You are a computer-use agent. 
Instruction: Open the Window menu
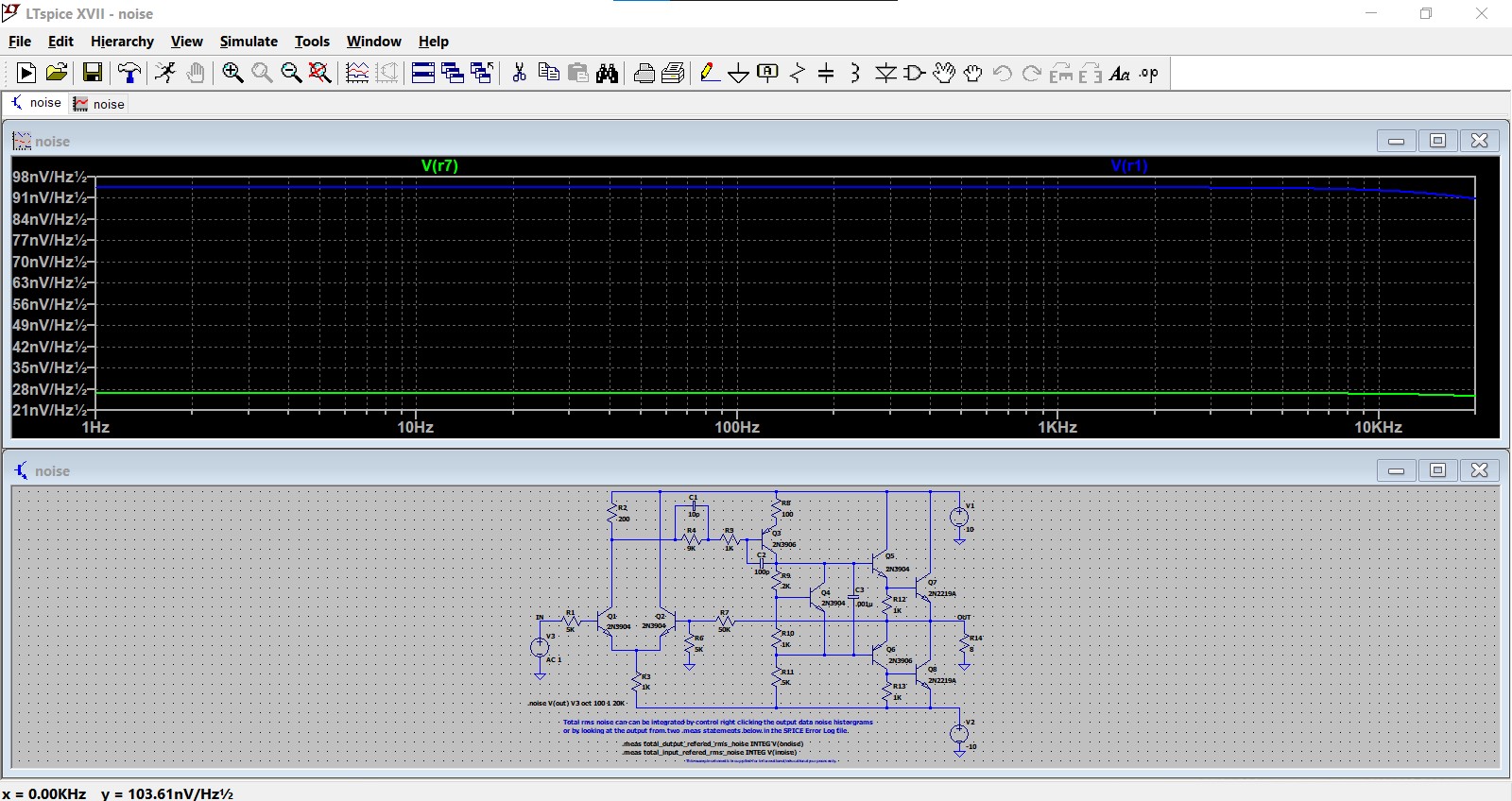pos(373,42)
